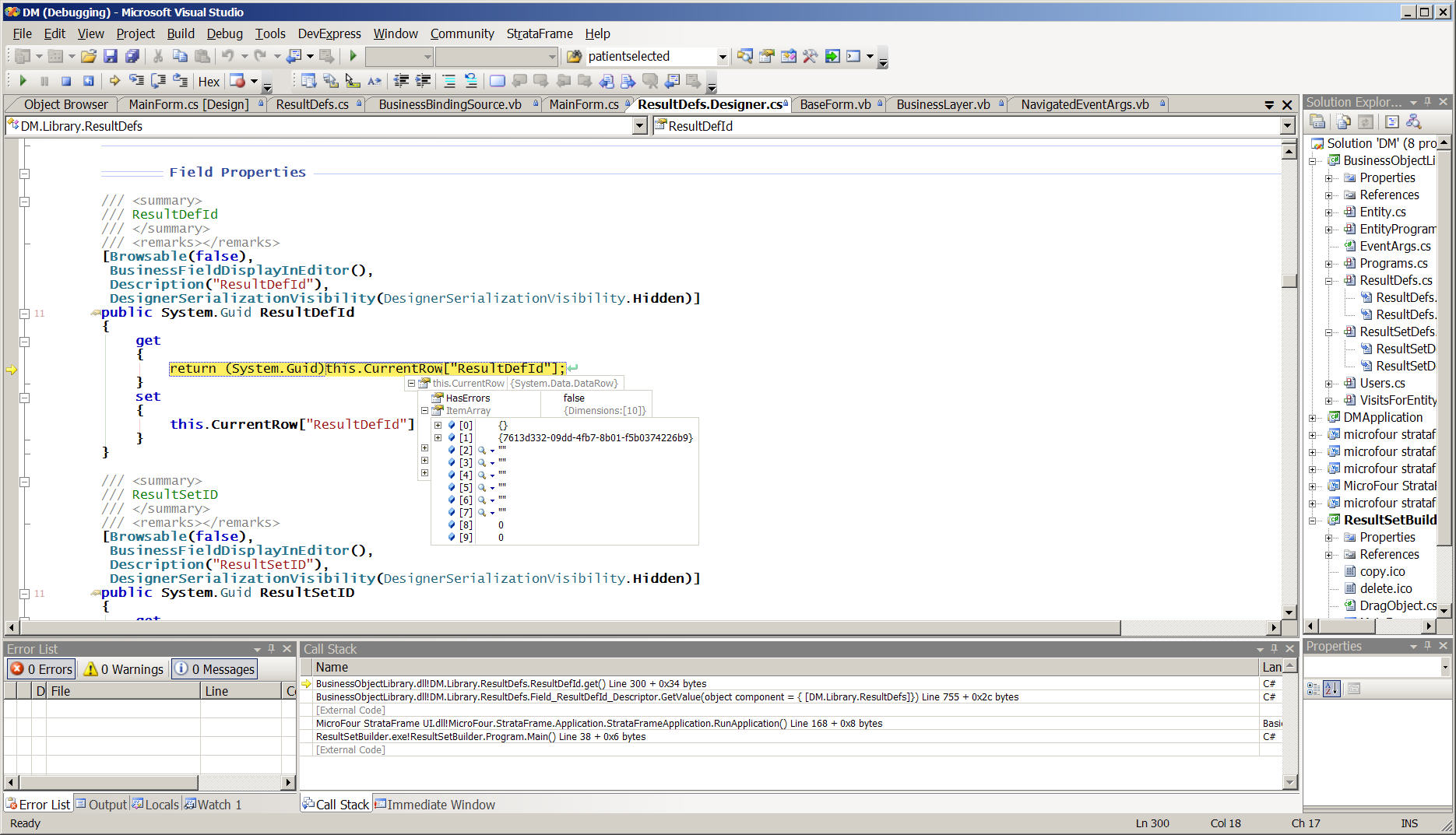Viewport: 1456px width, 835px height.
Task: Click the View Class Diagram icon
Action: tap(1413, 122)
